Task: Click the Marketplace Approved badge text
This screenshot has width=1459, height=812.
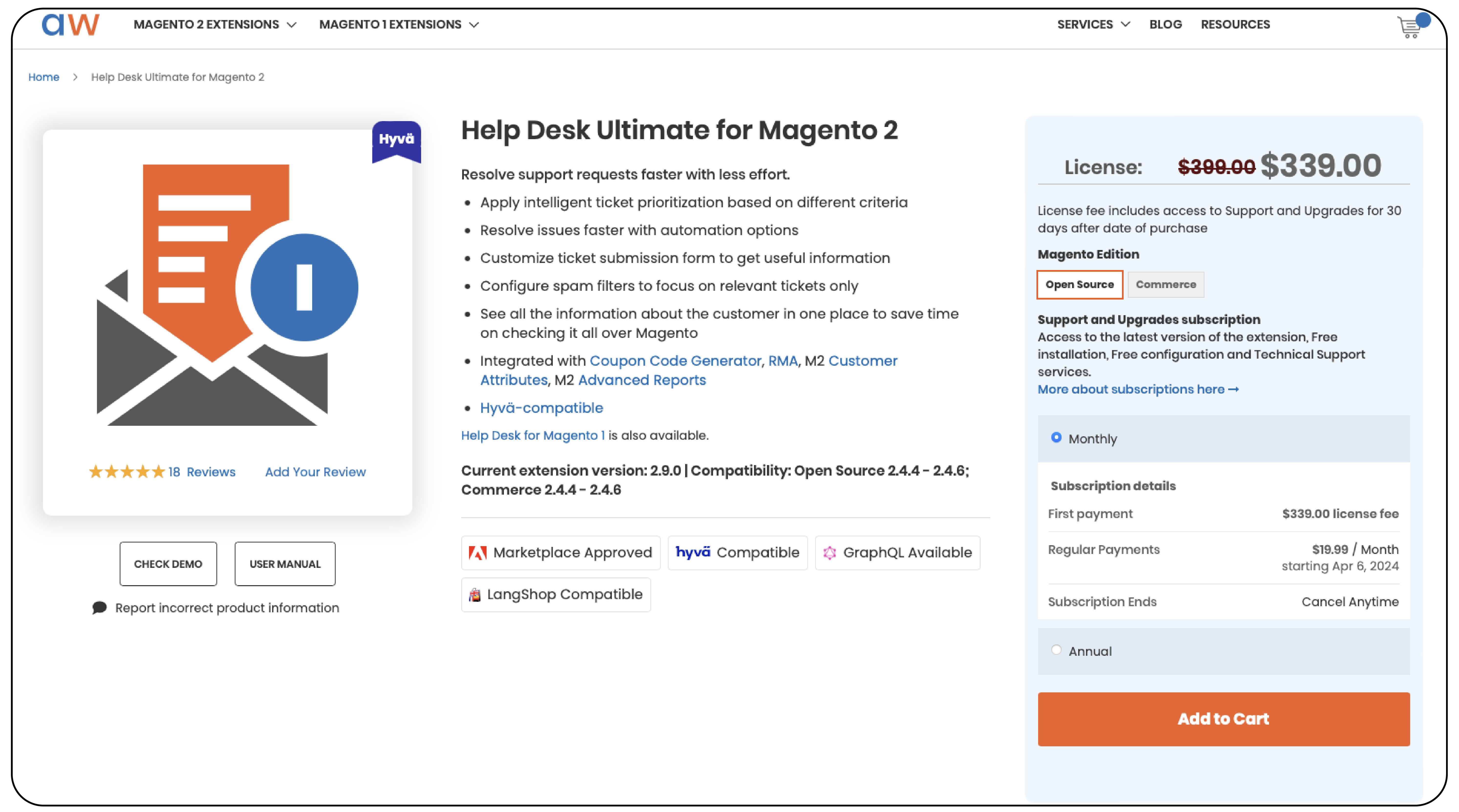Action: 572,553
